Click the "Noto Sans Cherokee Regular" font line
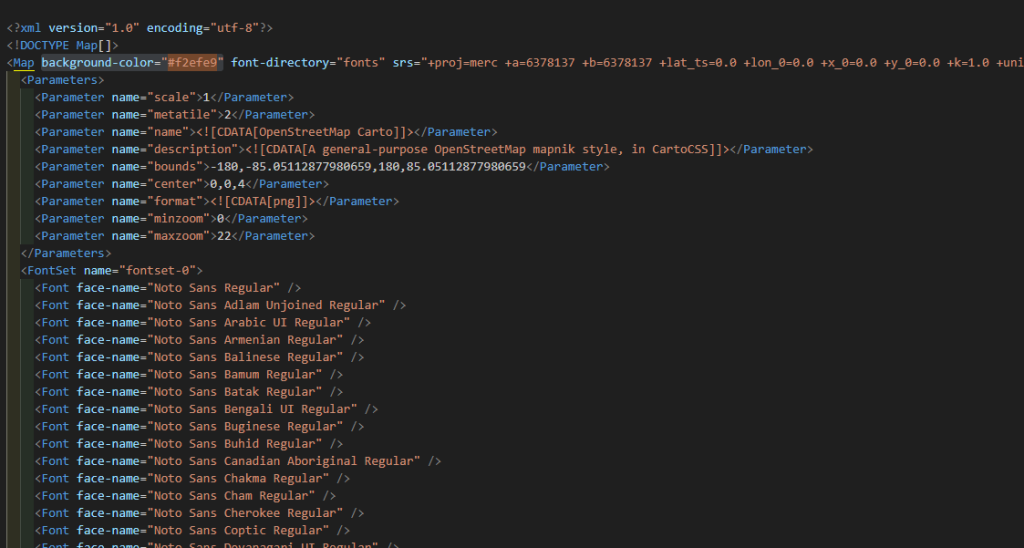 click(x=247, y=513)
